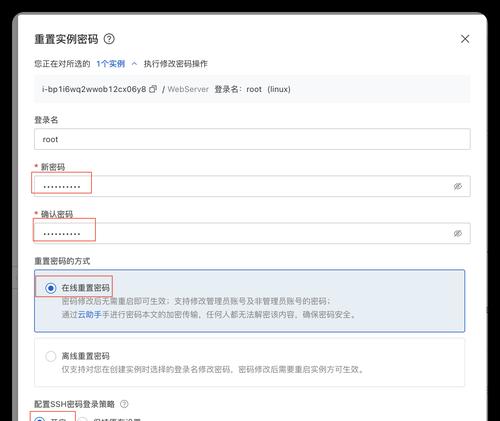Click the 登录名 field containing root
The width and height of the screenshot is (500, 421).
pyautogui.click(x=252, y=139)
